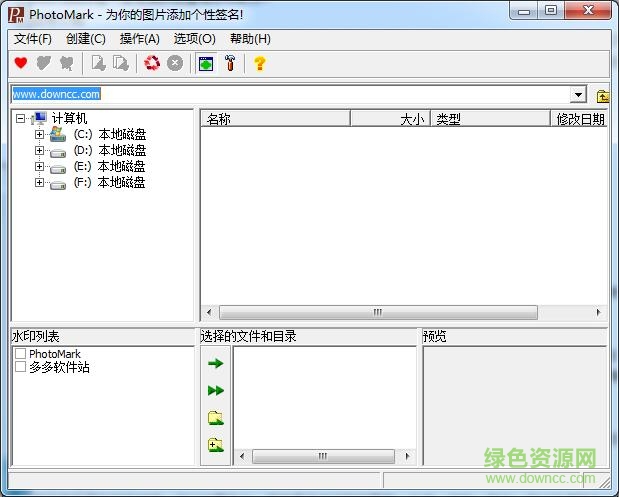Maximize the PhotoMark window
Image resolution: width=619 pixels, height=497 pixels.
point(551,11)
